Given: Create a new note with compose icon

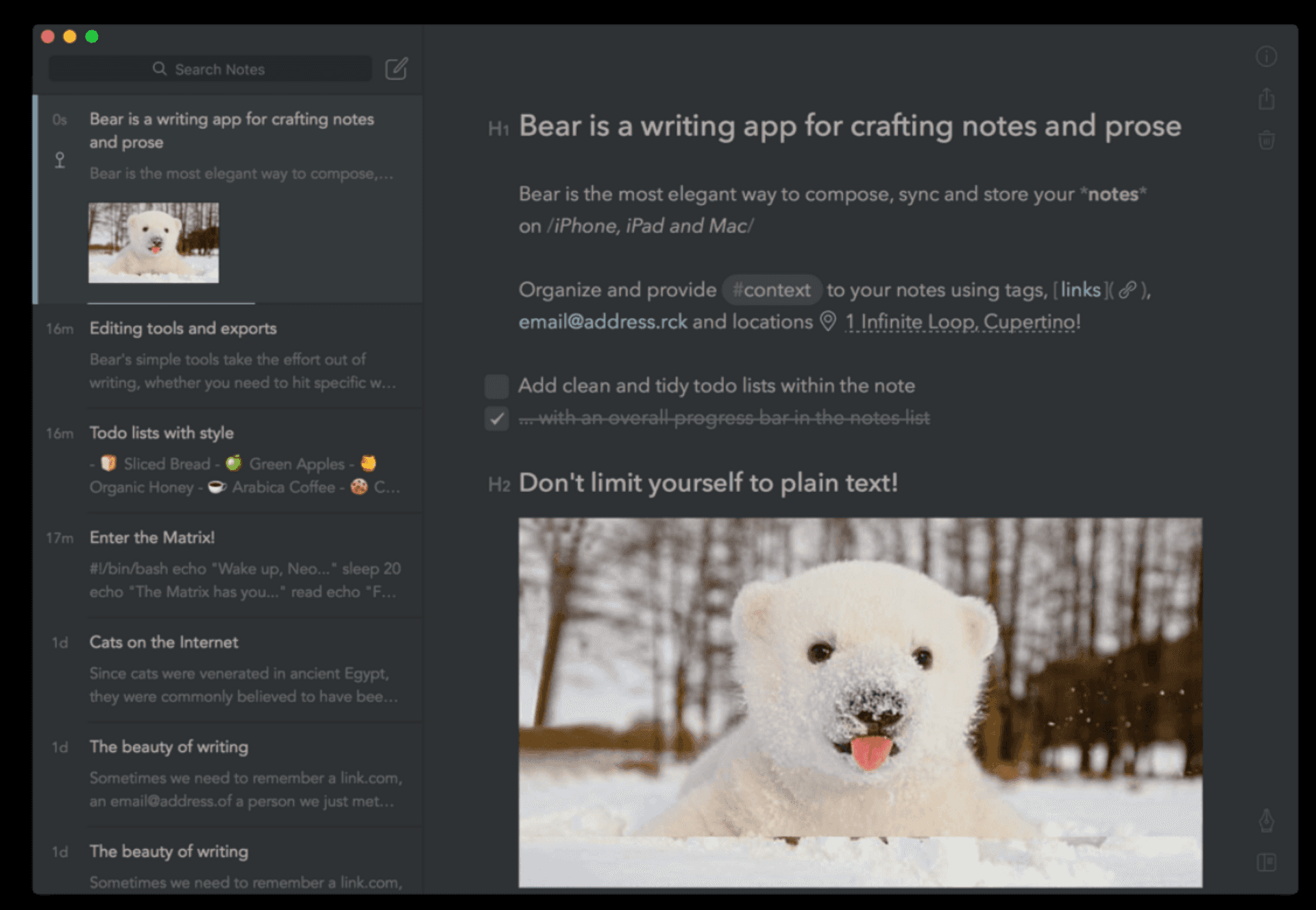Looking at the screenshot, I should pos(396,69).
